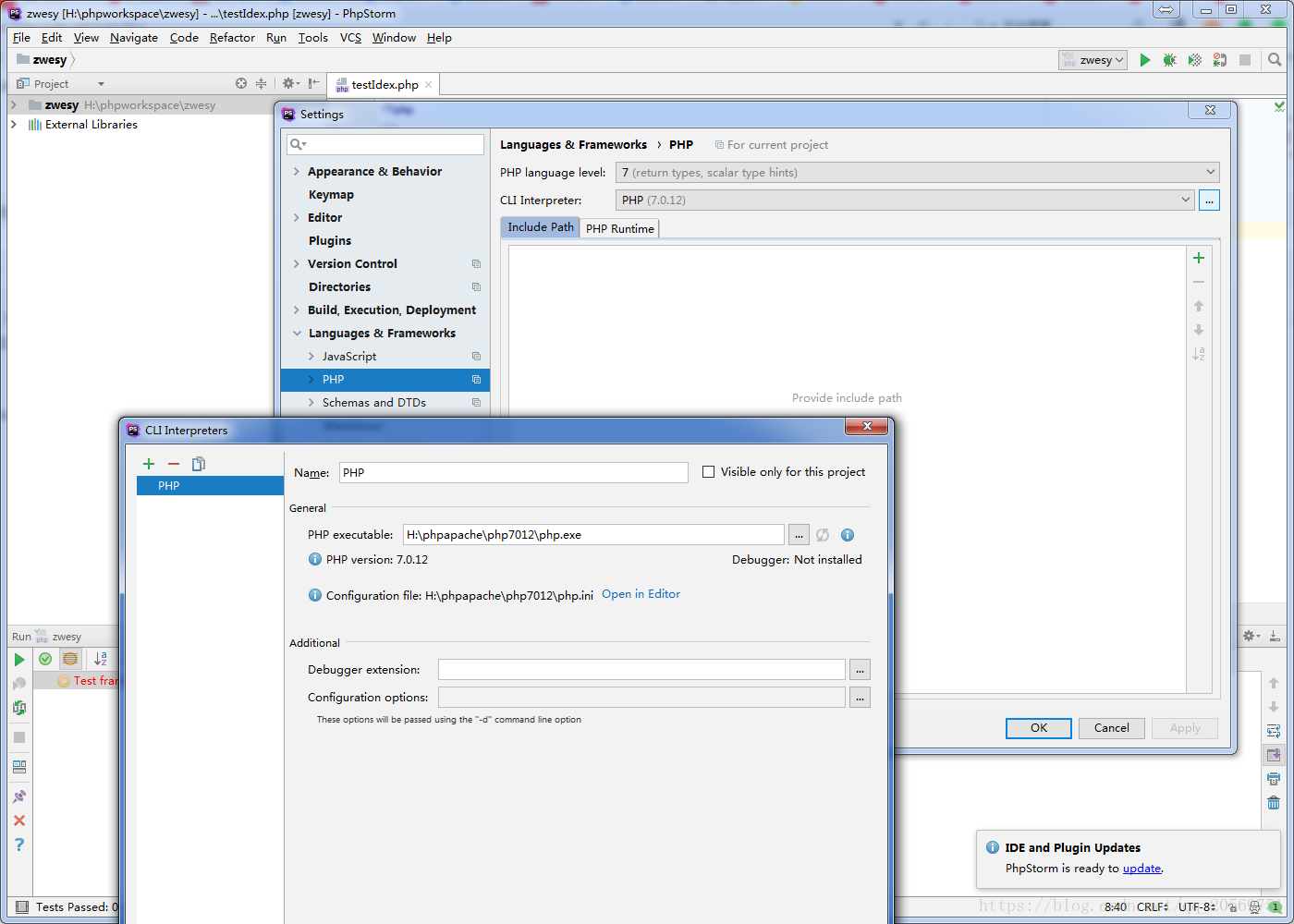Image resolution: width=1294 pixels, height=924 pixels.
Task: Toggle tool window buttons in status bar corner
Action: pyautogui.click(x=22, y=907)
